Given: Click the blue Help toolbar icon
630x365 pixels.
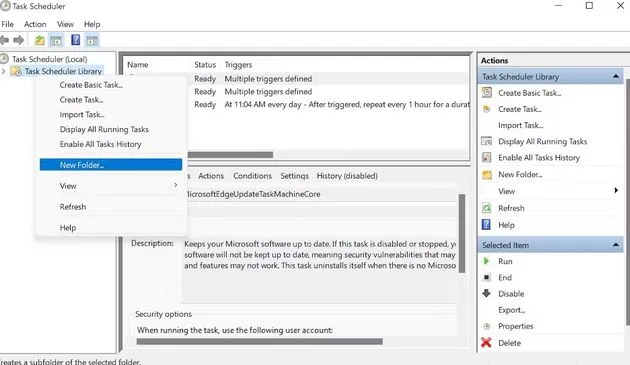Looking at the screenshot, I should [x=76, y=40].
